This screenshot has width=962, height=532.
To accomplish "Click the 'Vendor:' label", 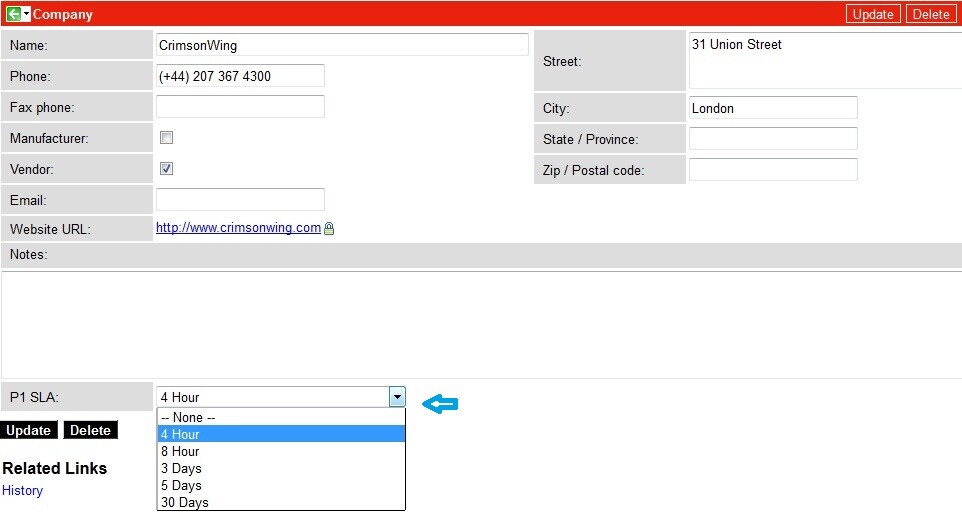I will [31, 169].
